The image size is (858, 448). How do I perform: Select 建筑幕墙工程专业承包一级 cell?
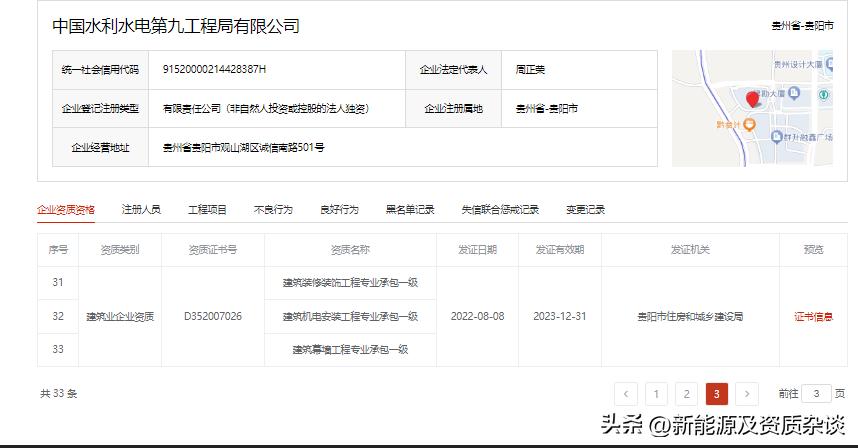350,350
